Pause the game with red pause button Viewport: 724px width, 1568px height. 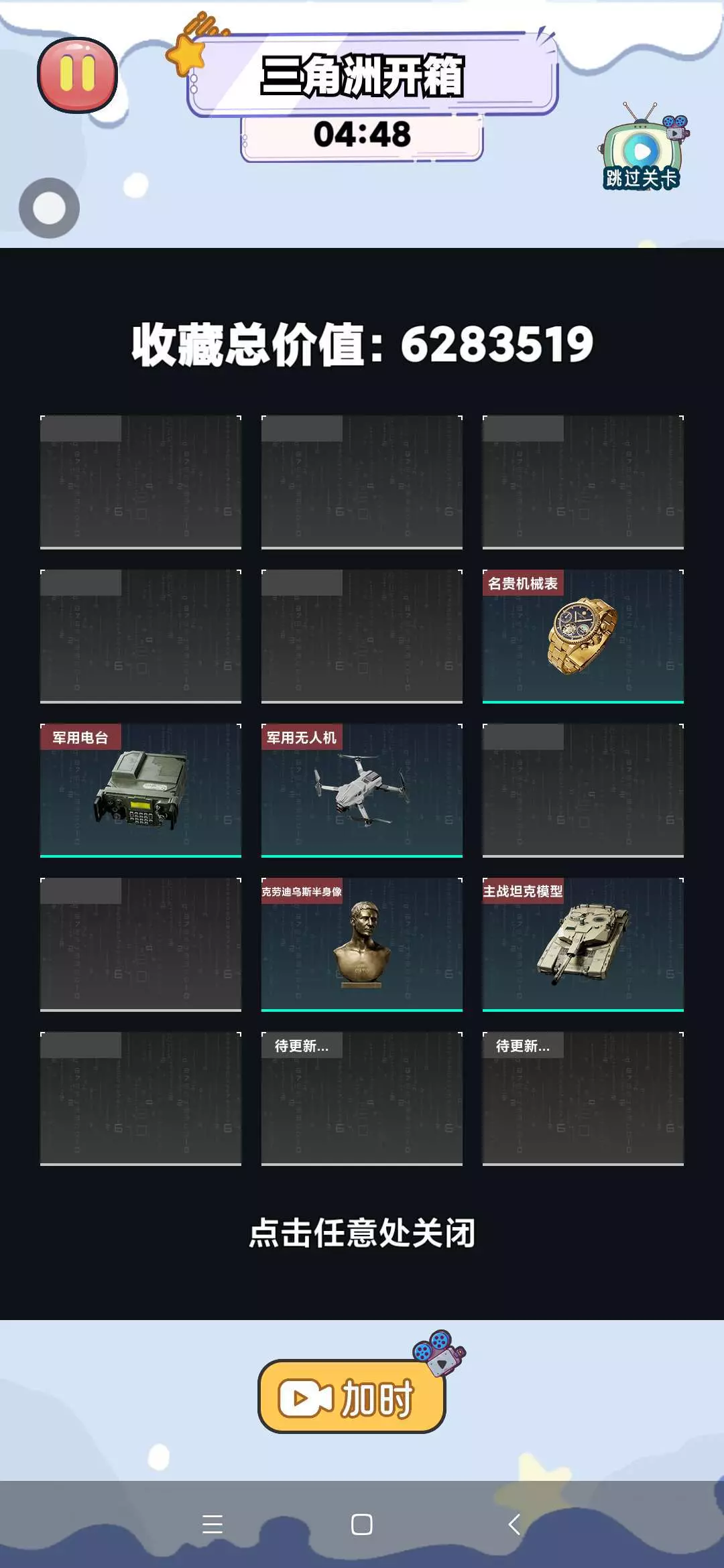click(78, 74)
